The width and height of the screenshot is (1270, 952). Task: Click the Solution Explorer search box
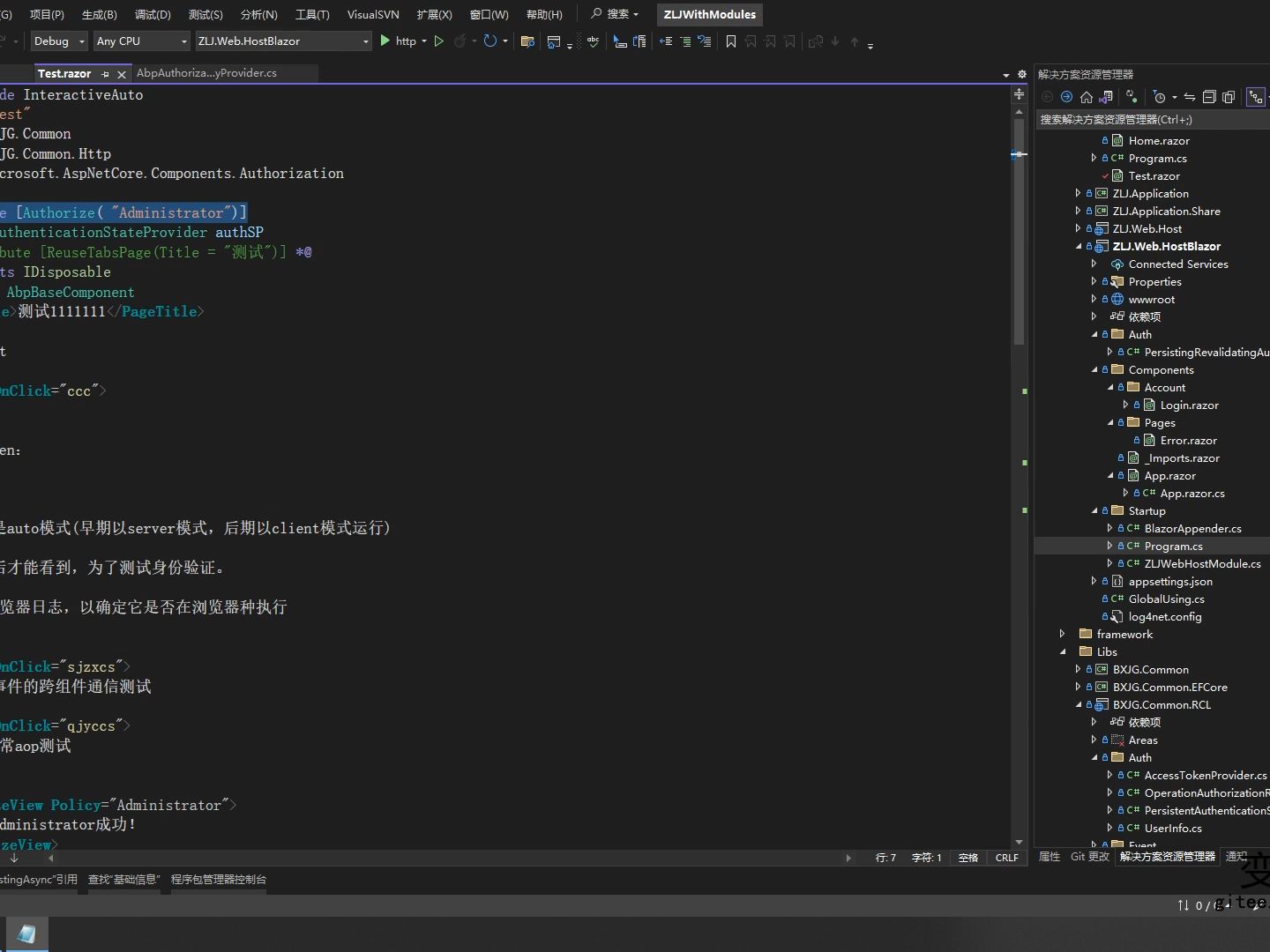(x=1152, y=119)
